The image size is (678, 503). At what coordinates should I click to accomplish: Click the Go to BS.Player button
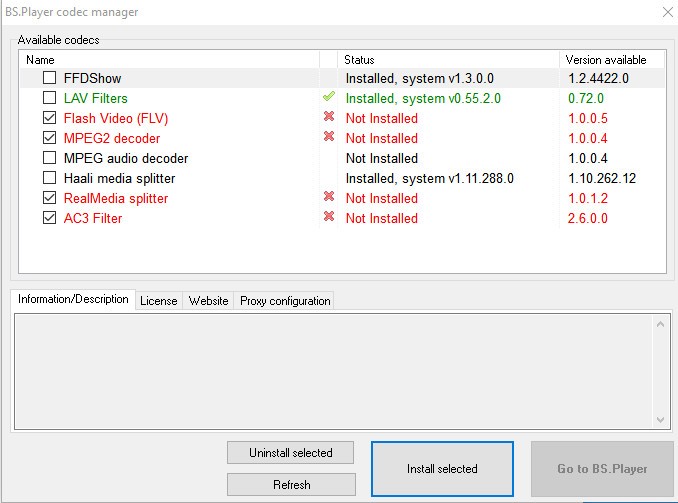(x=602, y=469)
